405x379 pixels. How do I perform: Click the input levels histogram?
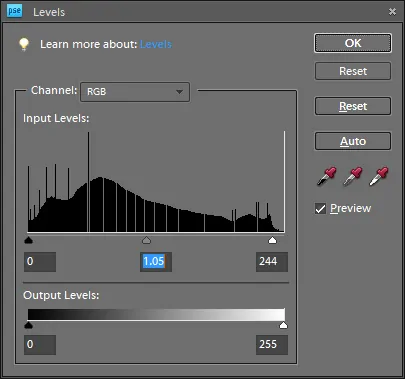pos(156,182)
